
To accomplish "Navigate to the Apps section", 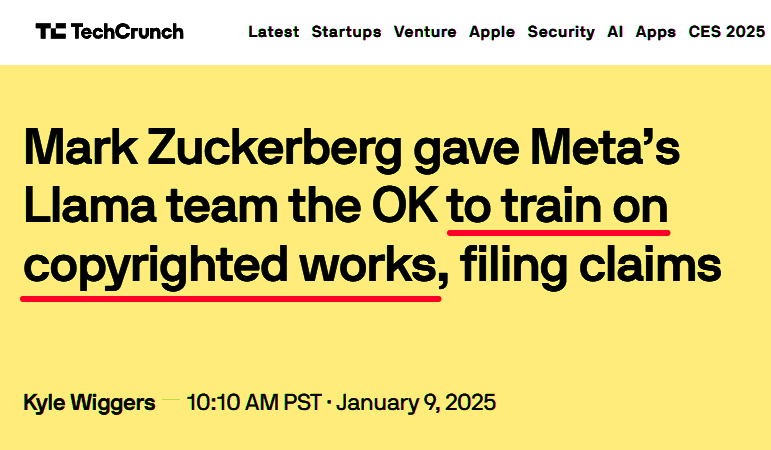I will coord(656,31).
